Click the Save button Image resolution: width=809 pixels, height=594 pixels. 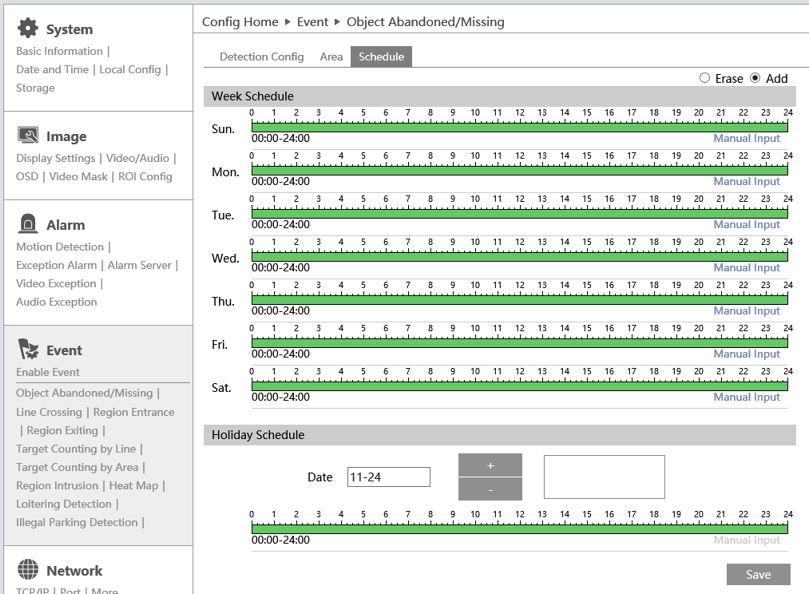[758, 574]
